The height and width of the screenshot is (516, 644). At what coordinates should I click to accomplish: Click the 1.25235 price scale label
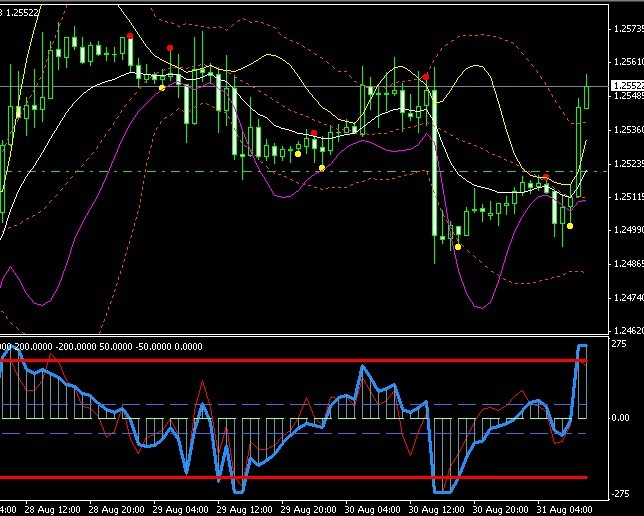coord(628,164)
